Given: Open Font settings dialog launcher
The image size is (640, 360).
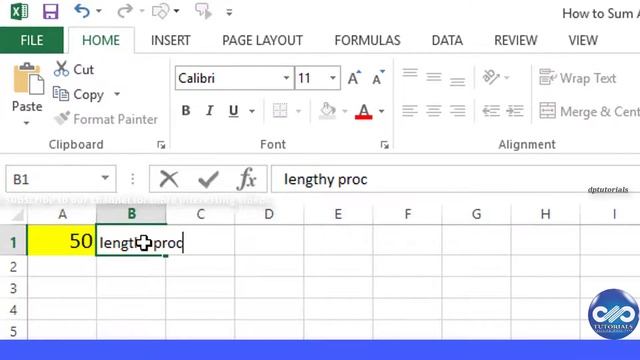Looking at the screenshot, I should click(x=384, y=145).
